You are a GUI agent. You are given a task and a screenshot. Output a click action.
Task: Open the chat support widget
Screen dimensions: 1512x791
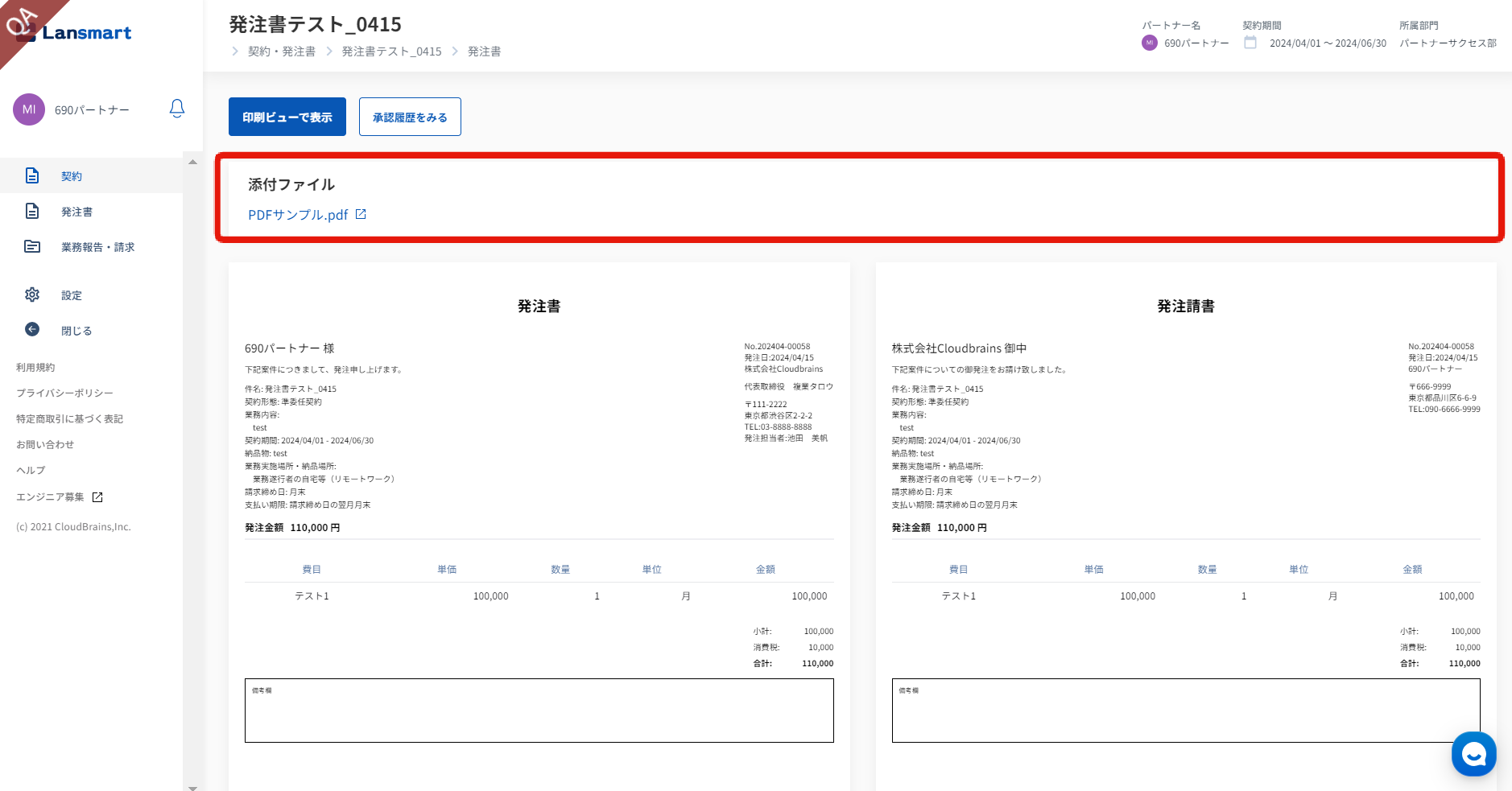(1473, 754)
